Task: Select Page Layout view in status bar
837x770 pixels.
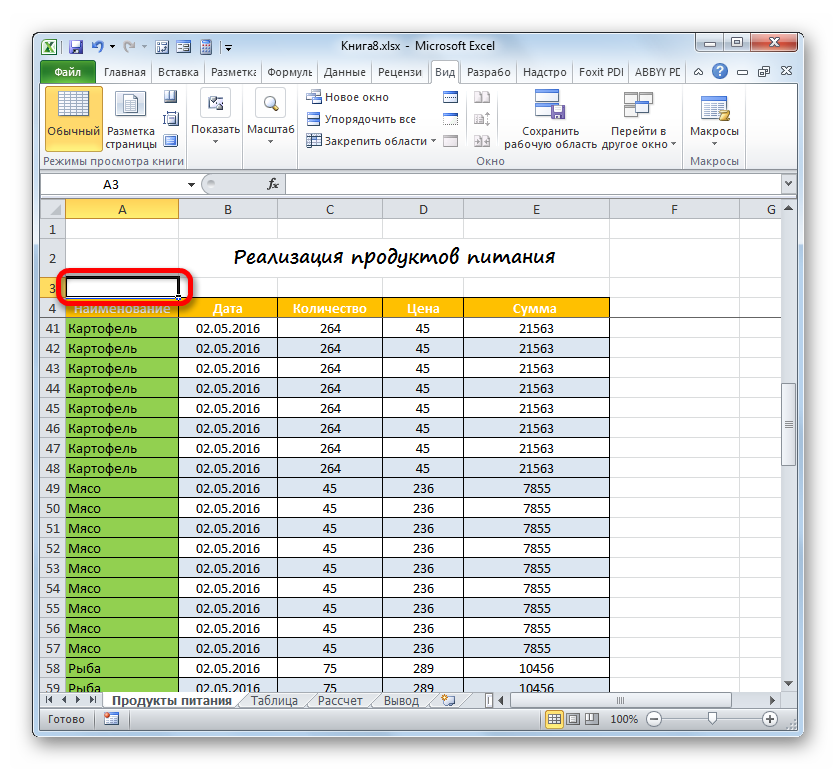Action: (573, 719)
